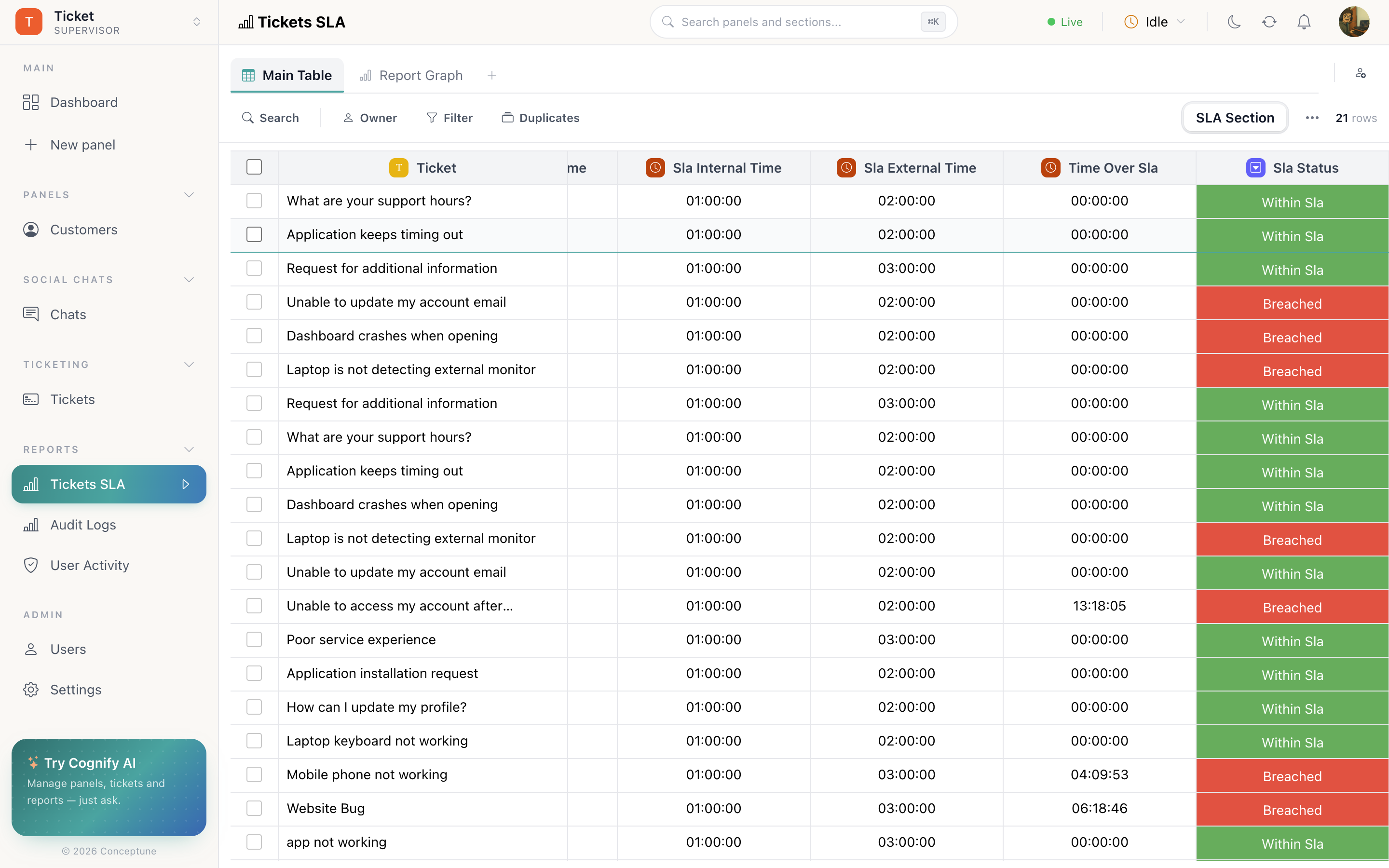Filter by Owner
Viewport: 1389px width, 868px height.
pyautogui.click(x=370, y=118)
